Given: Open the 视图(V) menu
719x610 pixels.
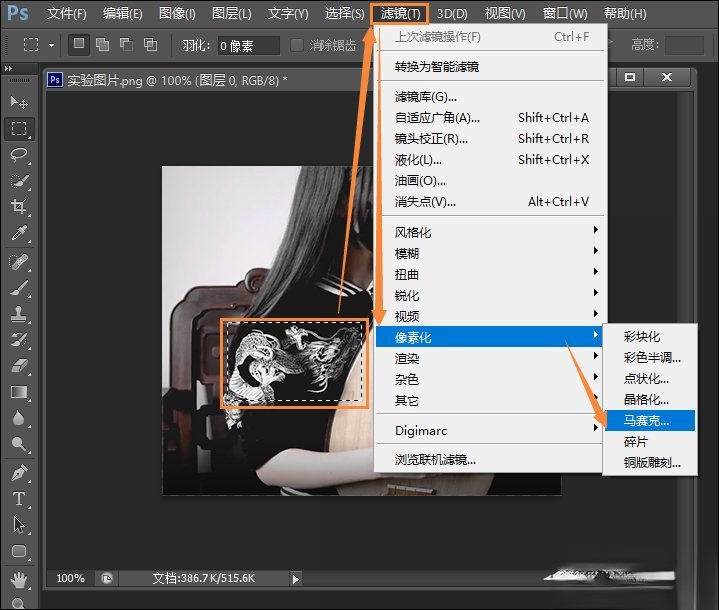Looking at the screenshot, I should [505, 13].
